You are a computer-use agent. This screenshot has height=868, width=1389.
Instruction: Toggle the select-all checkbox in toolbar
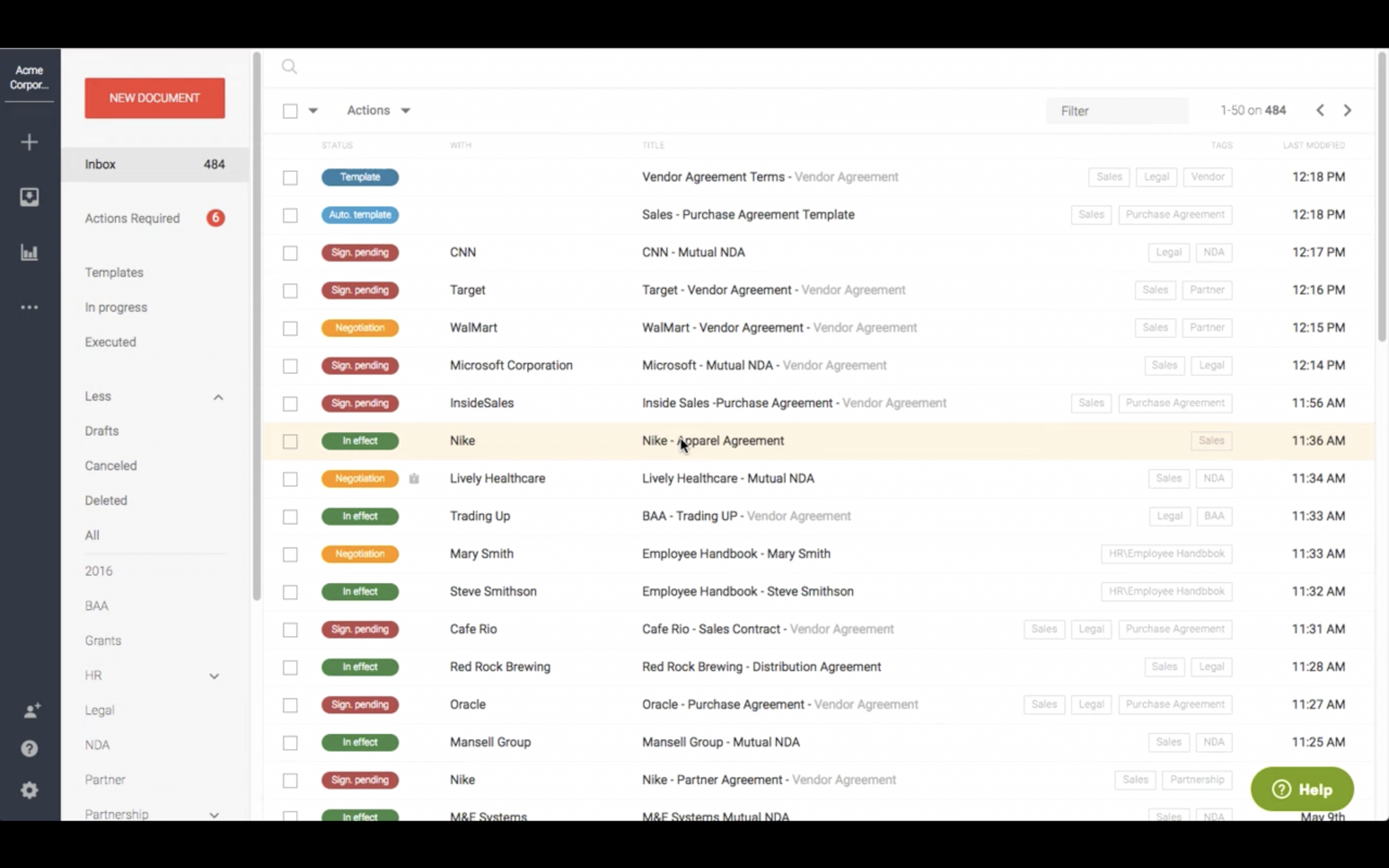click(x=290, y=111)
